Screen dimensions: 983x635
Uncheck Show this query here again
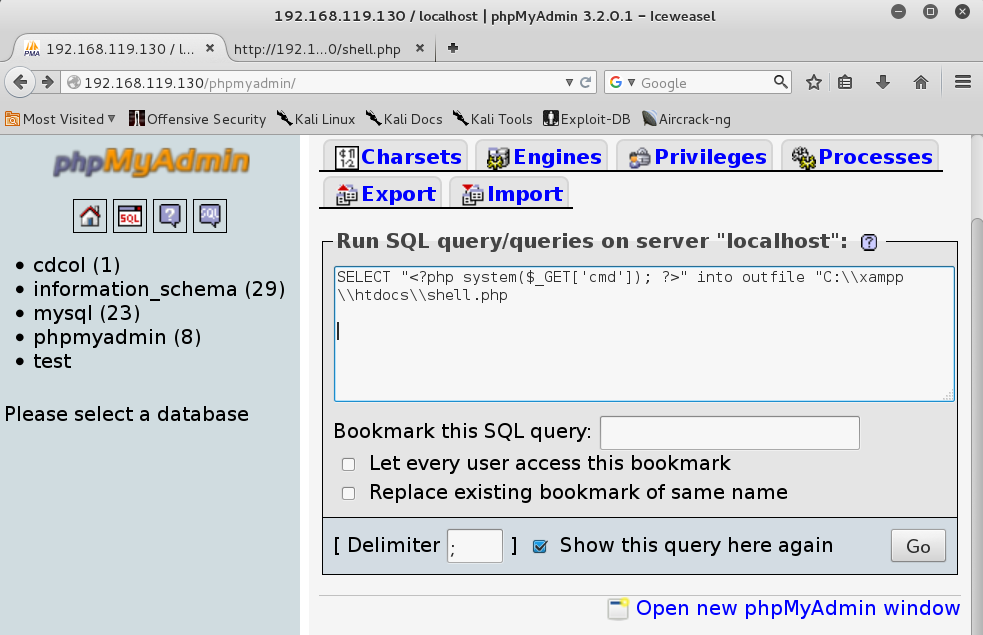[540, 547]
